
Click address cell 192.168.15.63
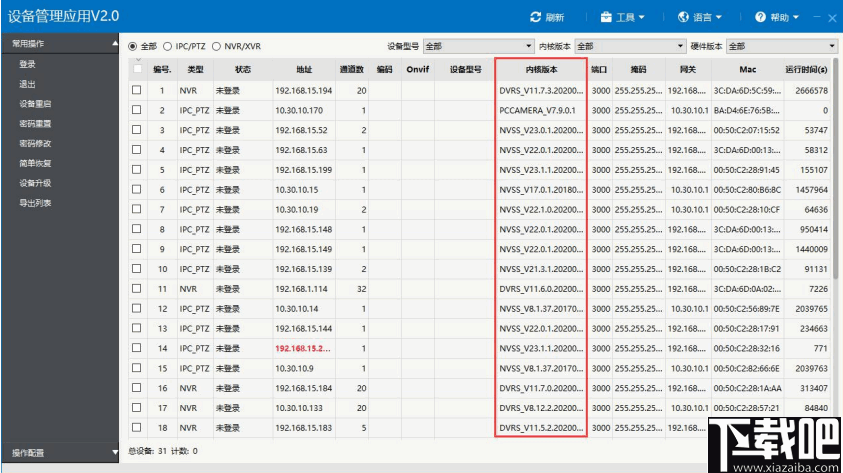[x=302, y=150]
